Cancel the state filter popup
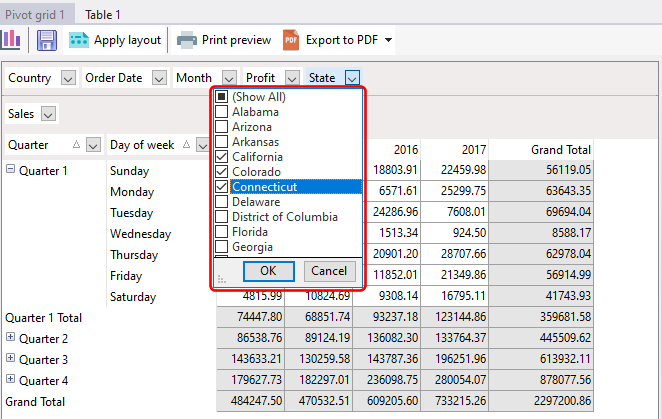Image resolution: width=662 pixels, height=419 pixels. pos(329,271)
